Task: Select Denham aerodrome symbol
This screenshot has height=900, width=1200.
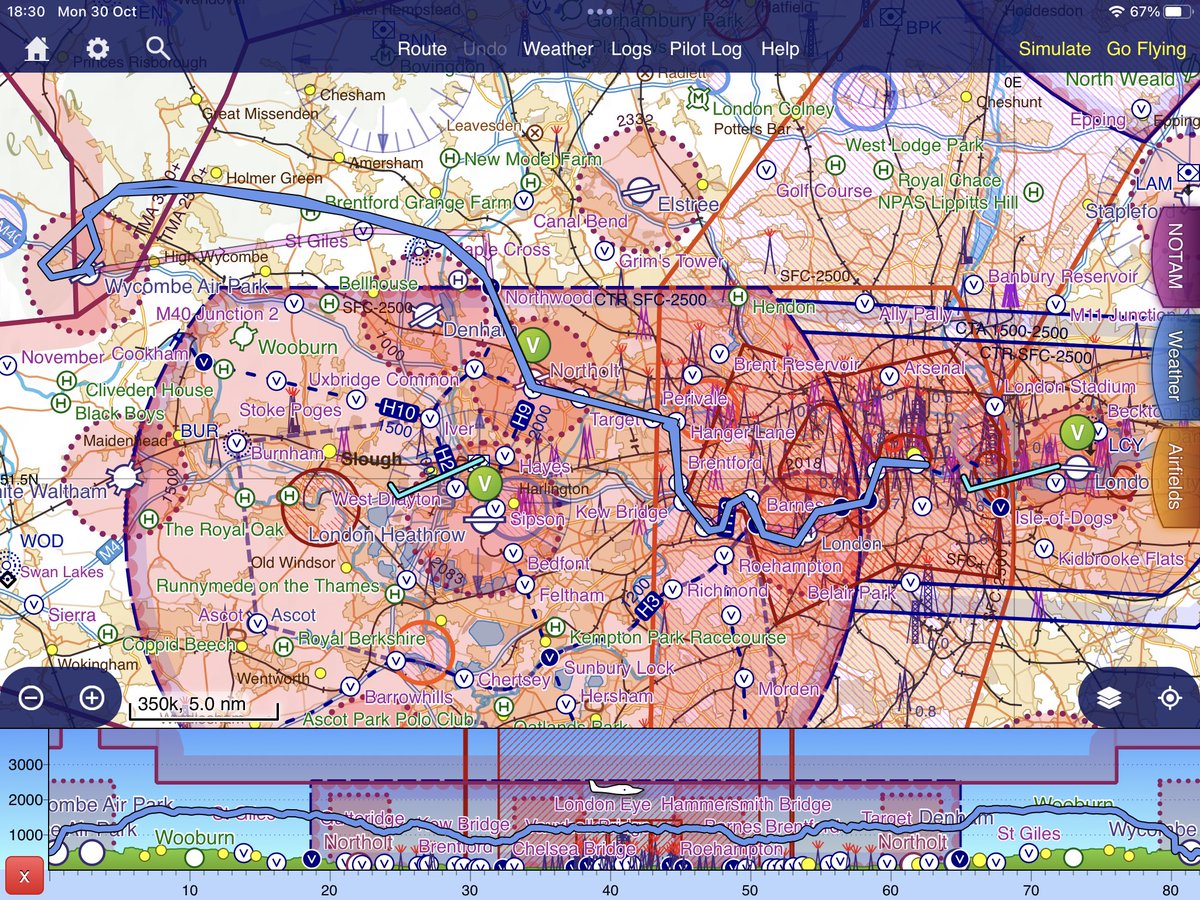Action: 427,314
